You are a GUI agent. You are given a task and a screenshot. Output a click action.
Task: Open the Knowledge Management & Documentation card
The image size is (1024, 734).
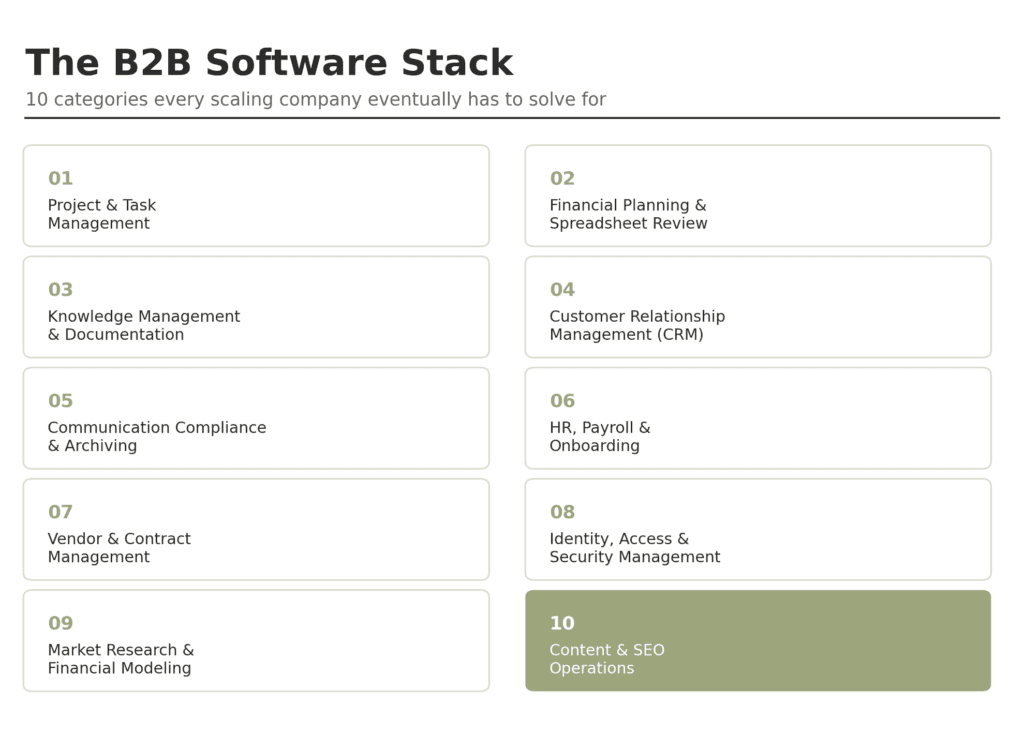(256, 307)
